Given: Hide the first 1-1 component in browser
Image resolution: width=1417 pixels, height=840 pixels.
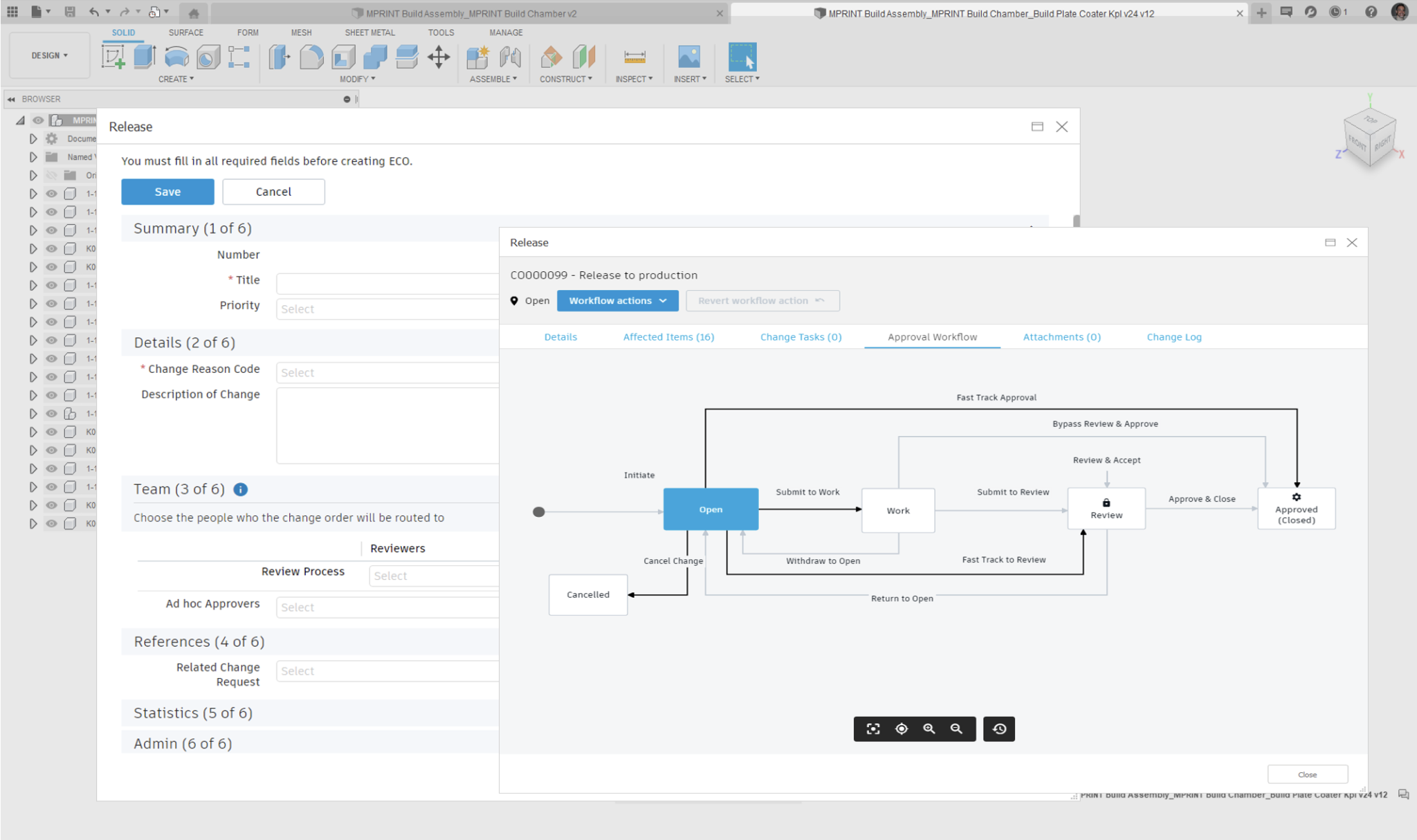Looking at the screenshot, I should tap(51, 194).
